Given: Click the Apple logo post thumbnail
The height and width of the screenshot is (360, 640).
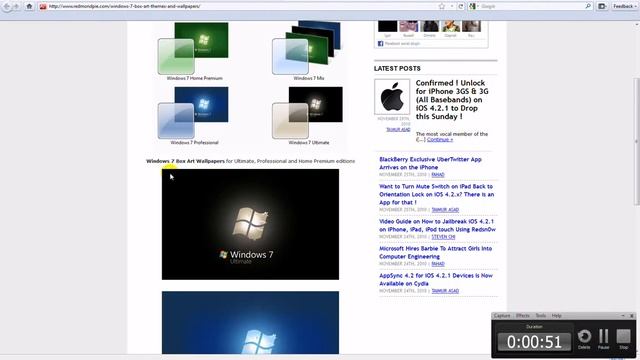Looking at the screenshot, I should [392, 97].
